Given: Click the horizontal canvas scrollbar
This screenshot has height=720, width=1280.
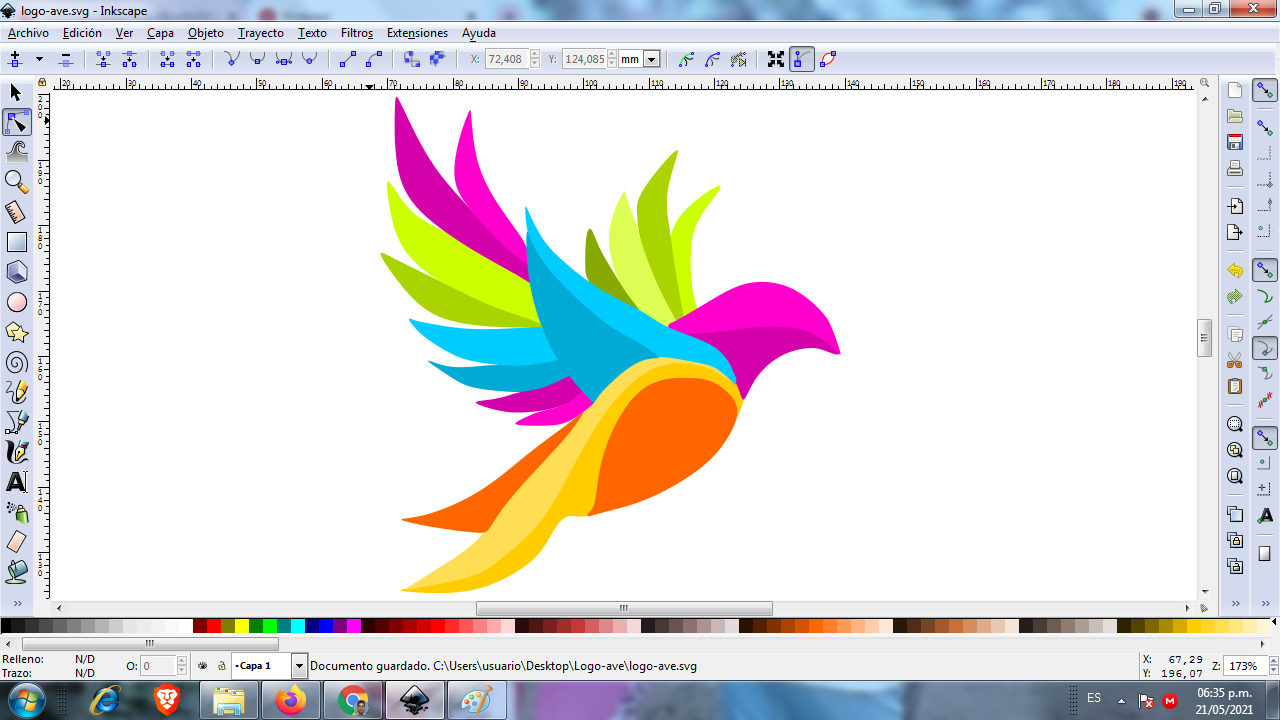Looking at the screenshot, I should pyautogui.click(x=623, y=608).
